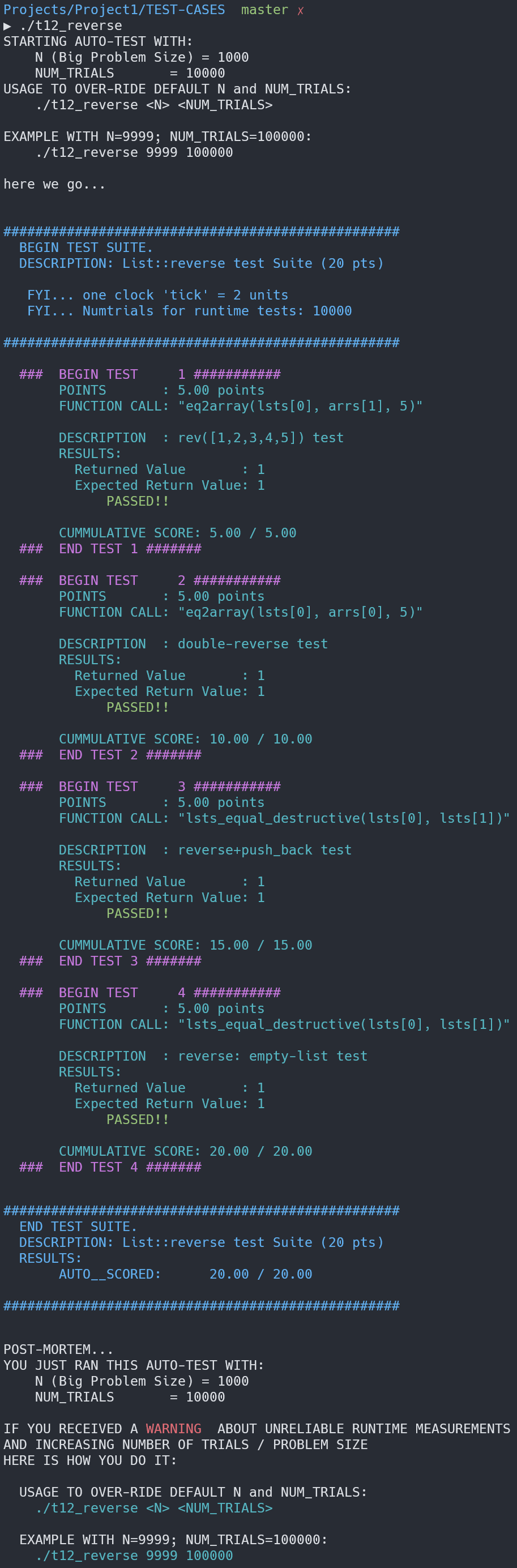Click 'CUMMULATIVE SCORE: 10.00 / 10.00' text

tap(185, 738)
